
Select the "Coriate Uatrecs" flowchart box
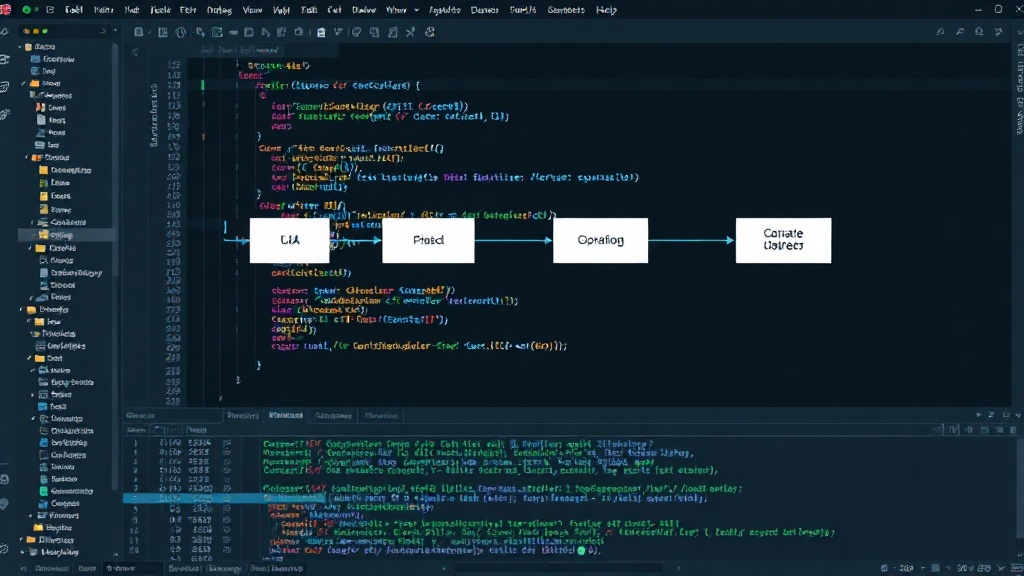coord(783,240)
